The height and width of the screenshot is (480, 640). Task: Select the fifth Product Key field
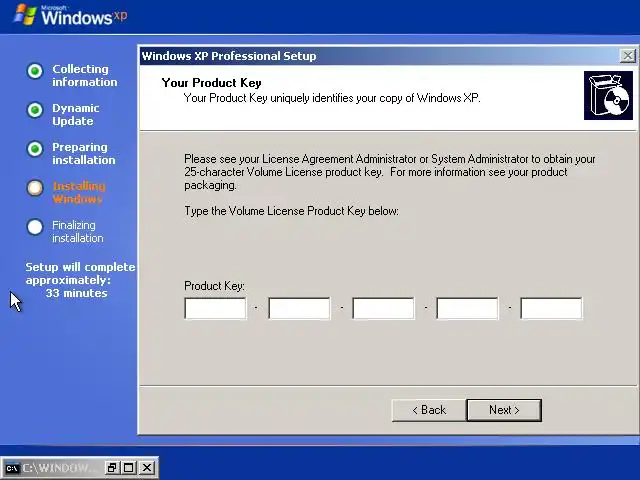tap(551, 308)
